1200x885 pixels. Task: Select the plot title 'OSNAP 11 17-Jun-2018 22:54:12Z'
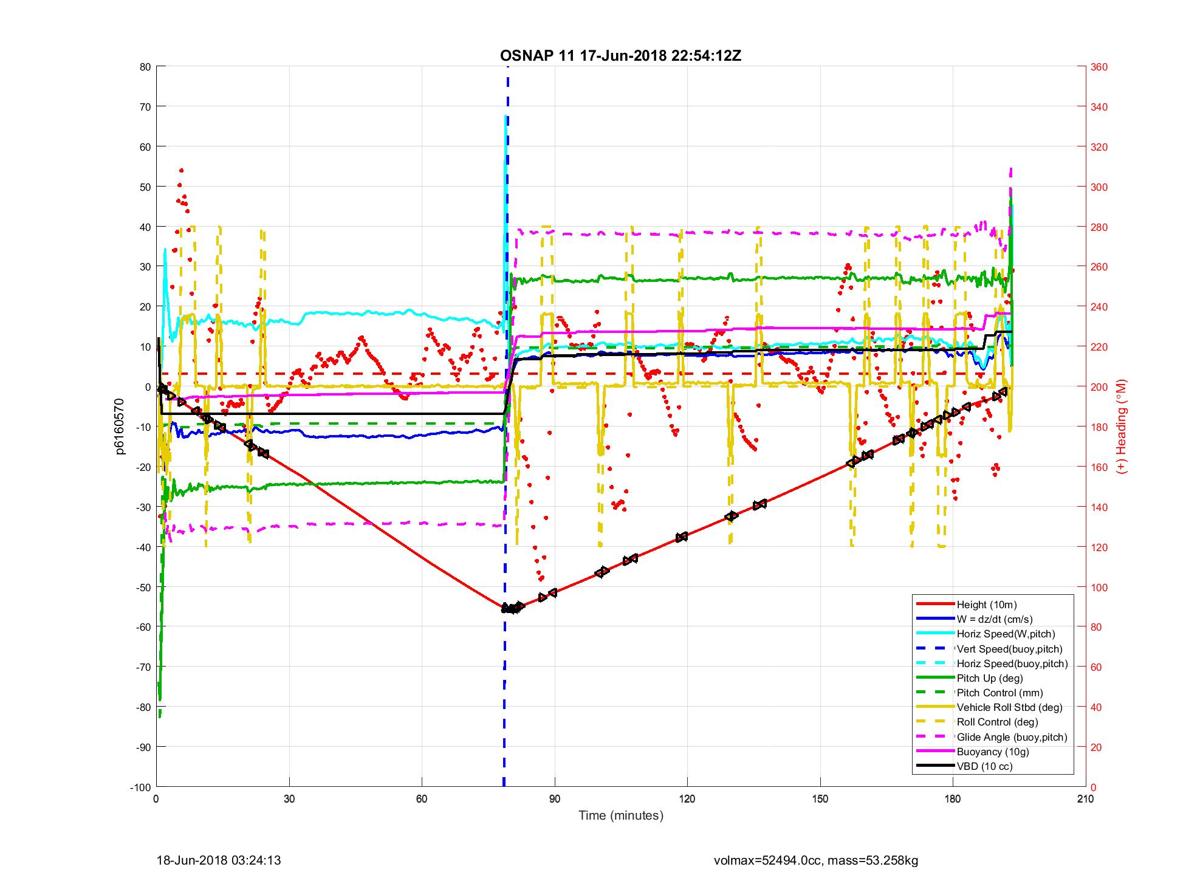click(x=620, y=56)
